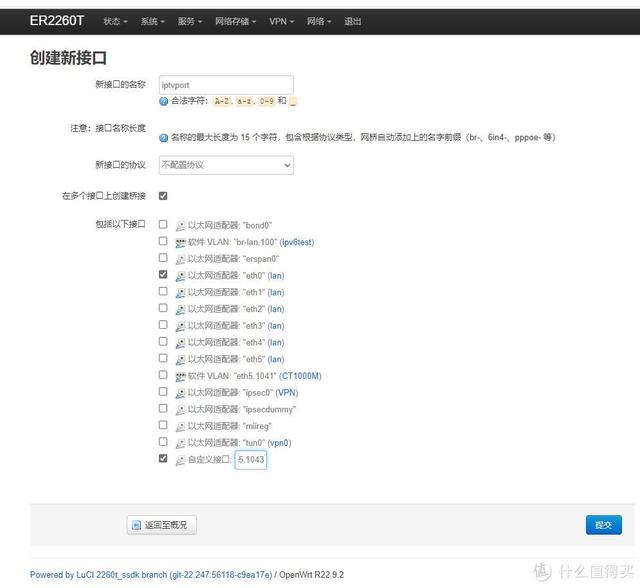This screenshot has height=588, width=640.
Task: Open the CT1000M network link
Action: click(x=301, y=376)
